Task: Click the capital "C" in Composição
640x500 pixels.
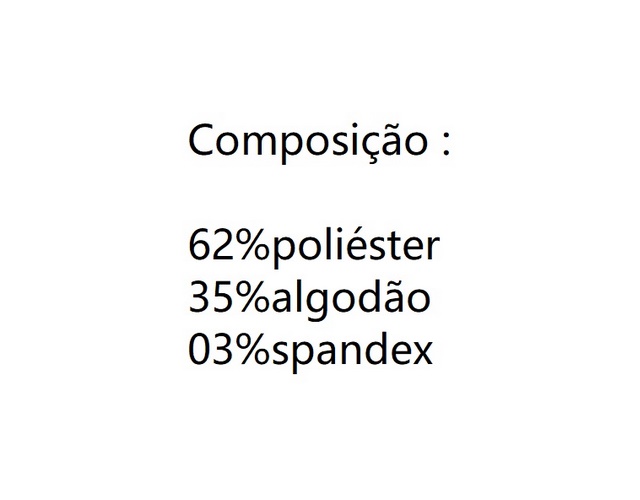Action: [x=201, y=139]
